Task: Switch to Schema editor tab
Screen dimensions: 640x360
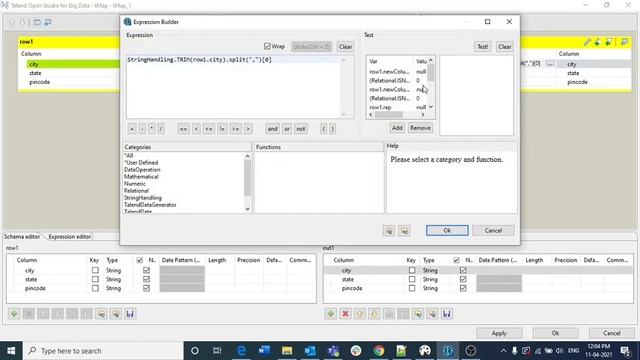Action: coord(22,237)
